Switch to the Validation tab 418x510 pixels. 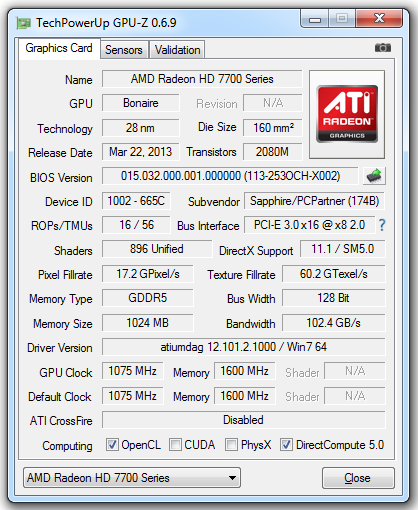177,50
